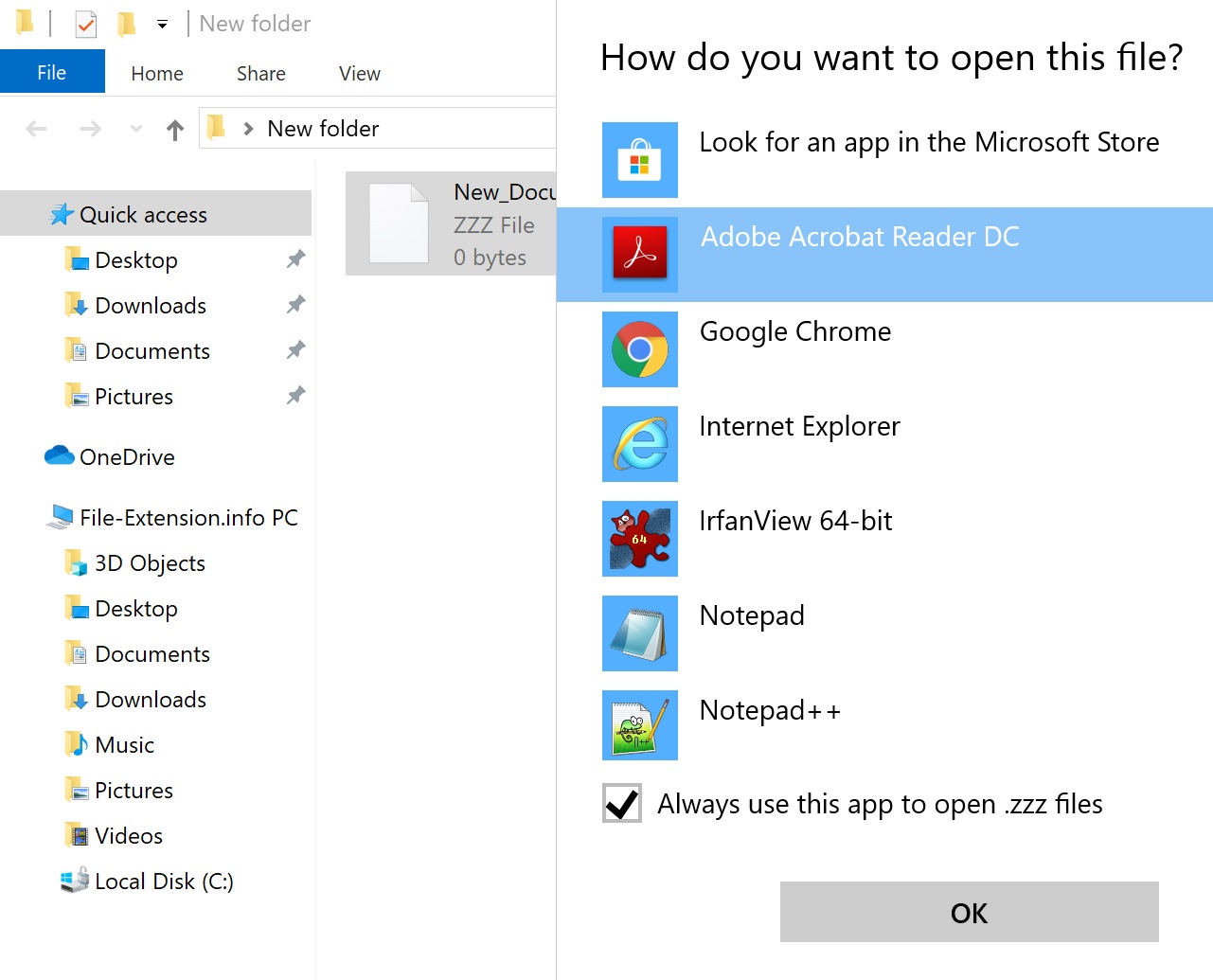
Task: Open Local Disk (C:) label
Action: tap(164, 882)
